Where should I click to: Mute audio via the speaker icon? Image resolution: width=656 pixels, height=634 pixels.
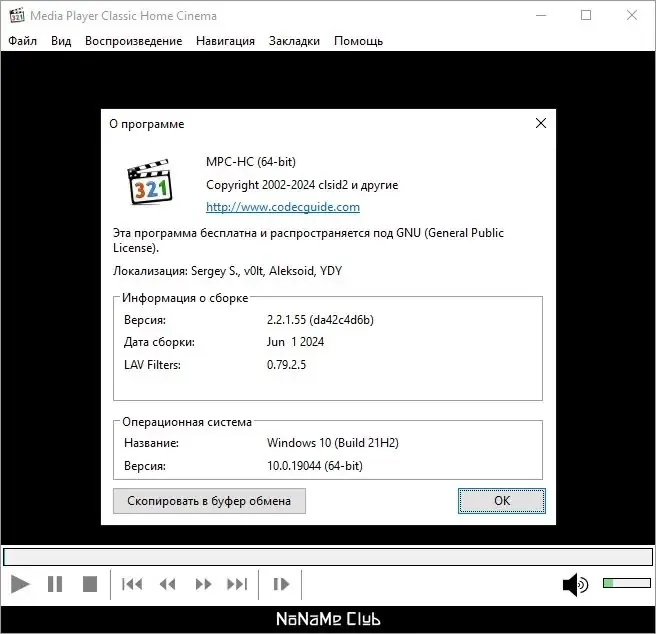576,585
